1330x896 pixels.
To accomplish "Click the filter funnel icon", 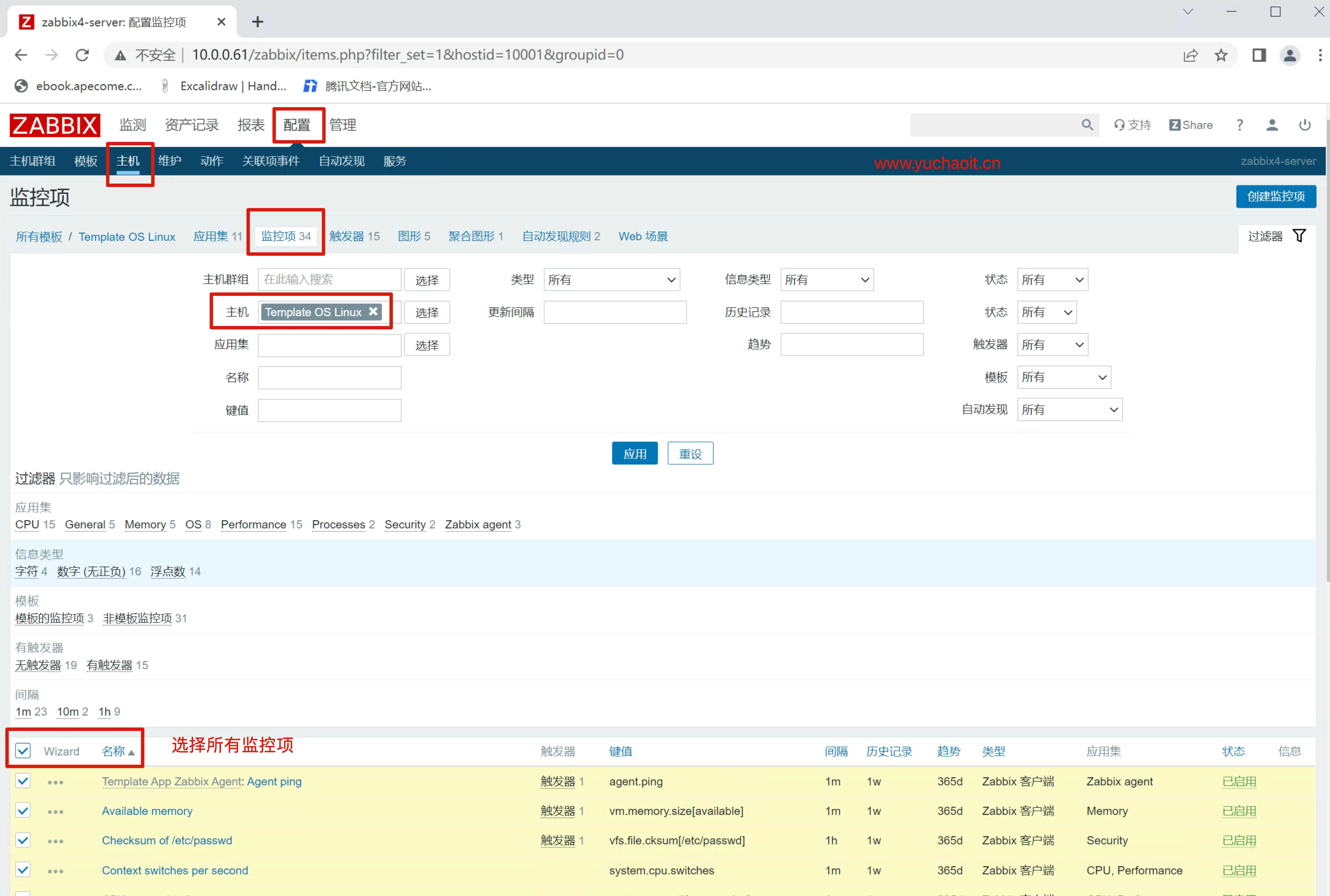I will click(x=1299, y=236).
